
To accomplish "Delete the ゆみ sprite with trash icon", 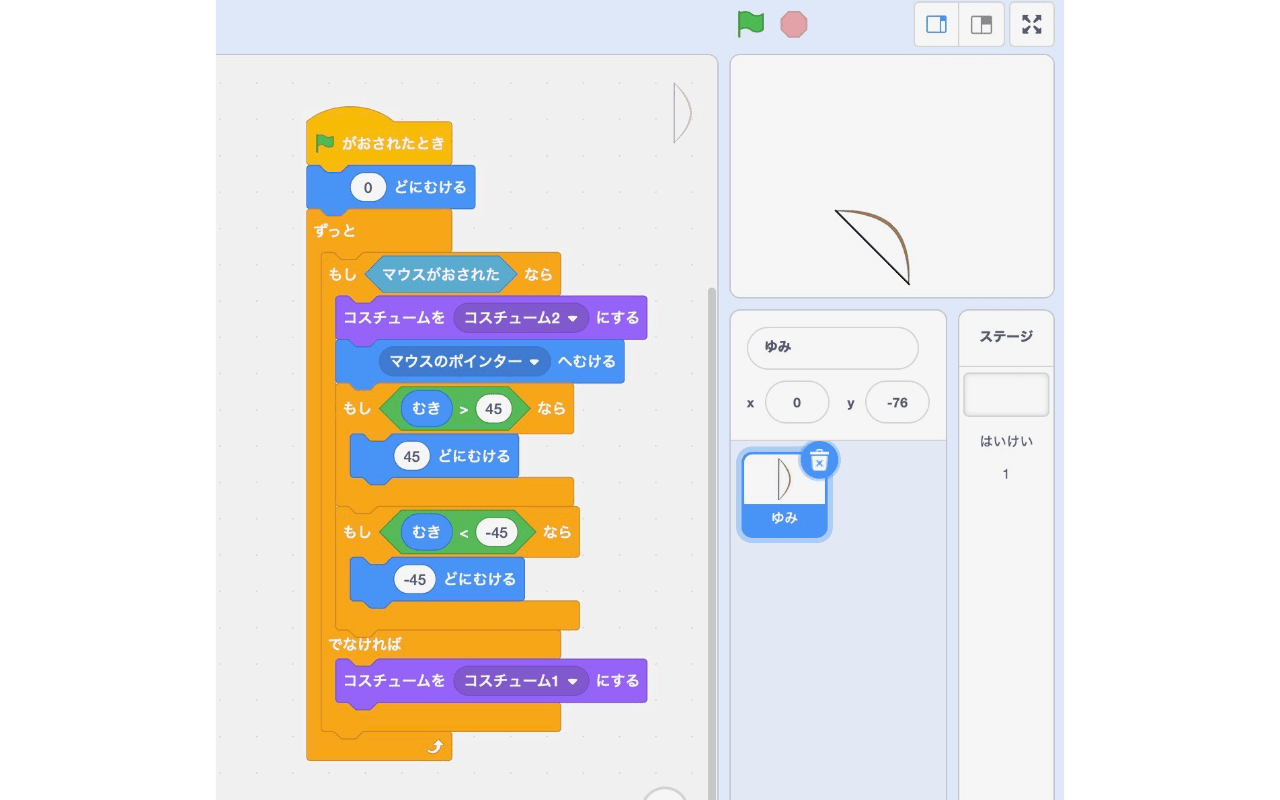I will click(x=819, y=460).
